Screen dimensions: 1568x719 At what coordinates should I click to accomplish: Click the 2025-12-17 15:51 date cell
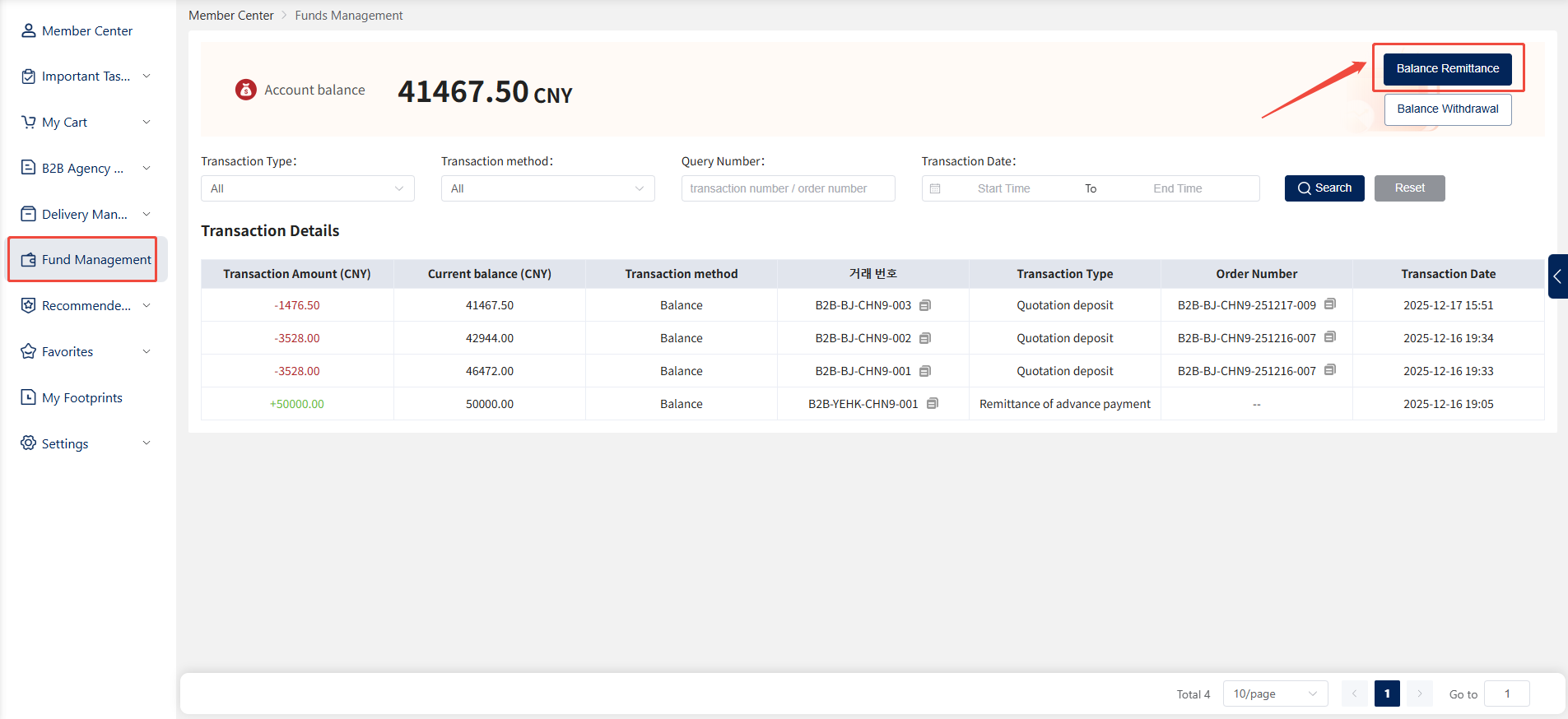click(x=1448, y=305)
